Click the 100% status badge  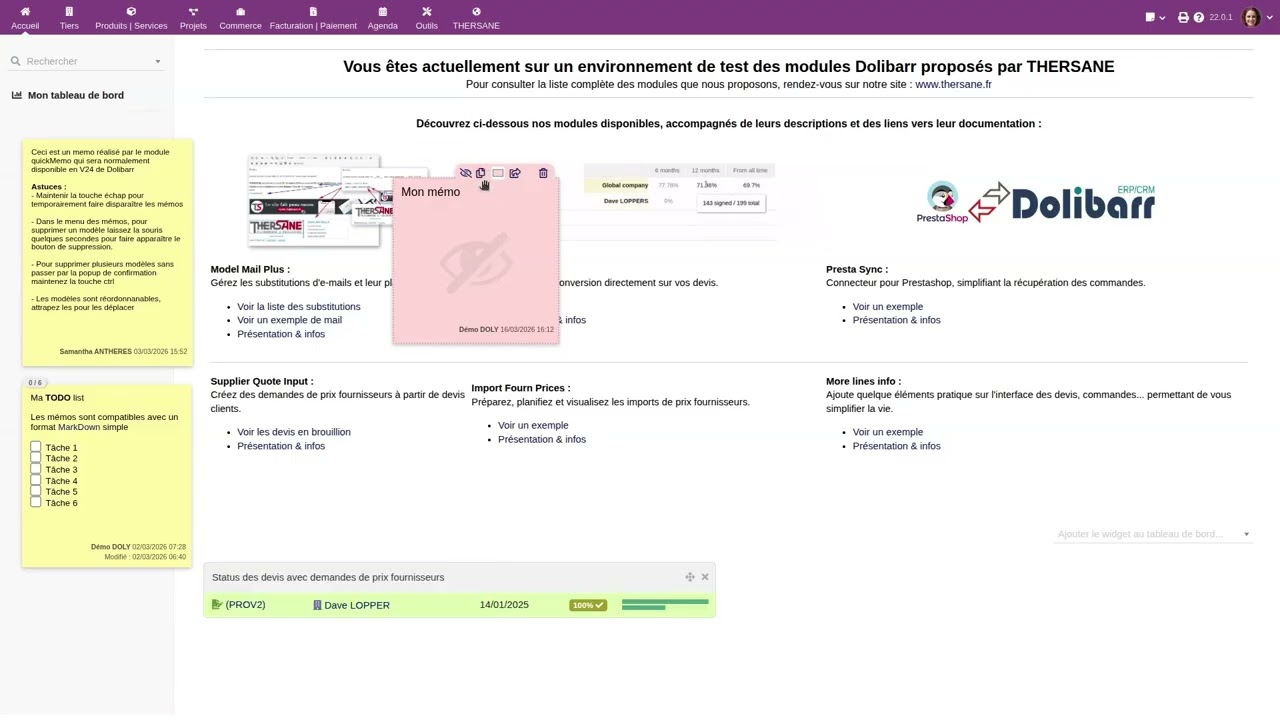tap(588, 605)
